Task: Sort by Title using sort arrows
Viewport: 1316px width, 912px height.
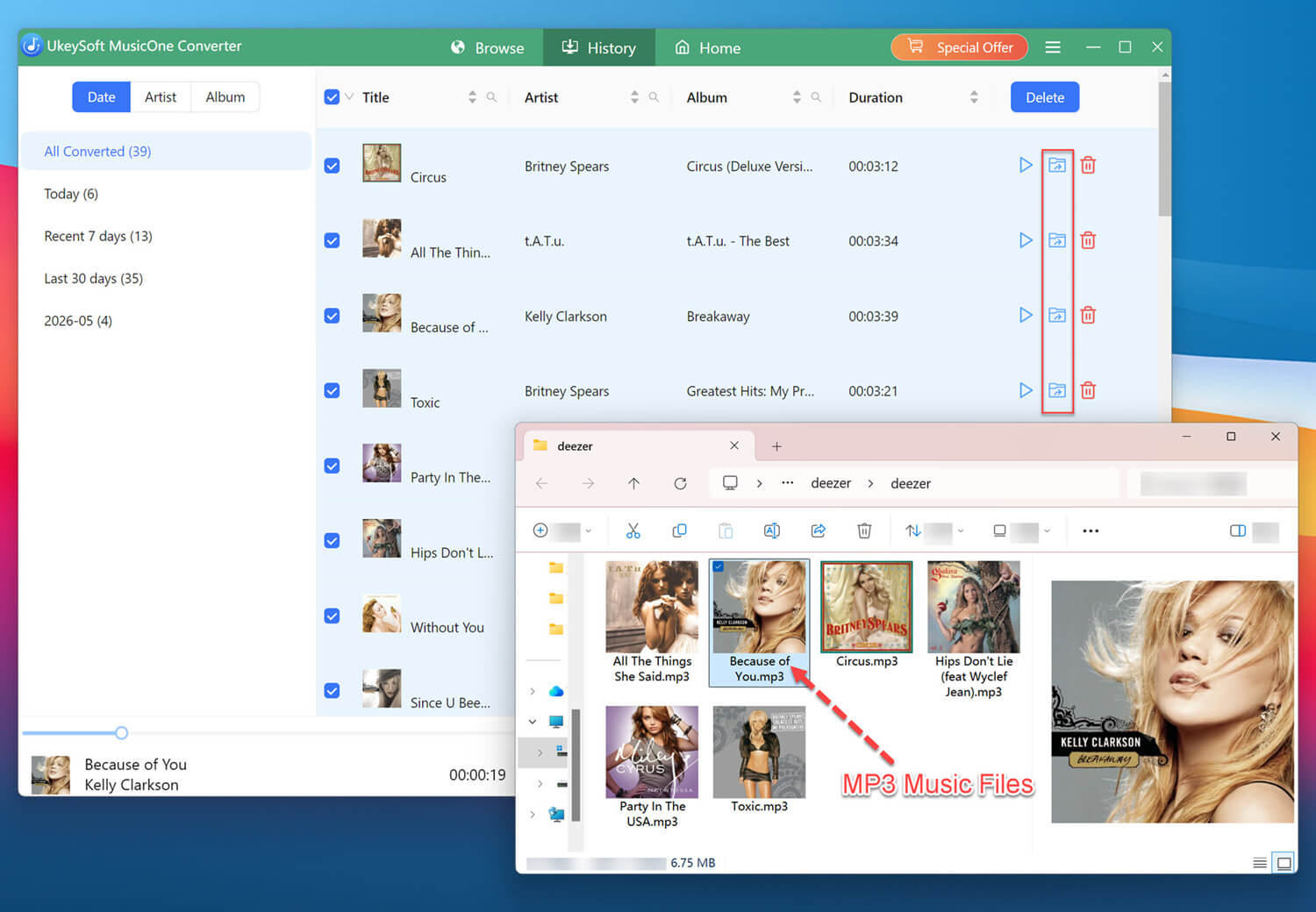Action: [472, 97]
